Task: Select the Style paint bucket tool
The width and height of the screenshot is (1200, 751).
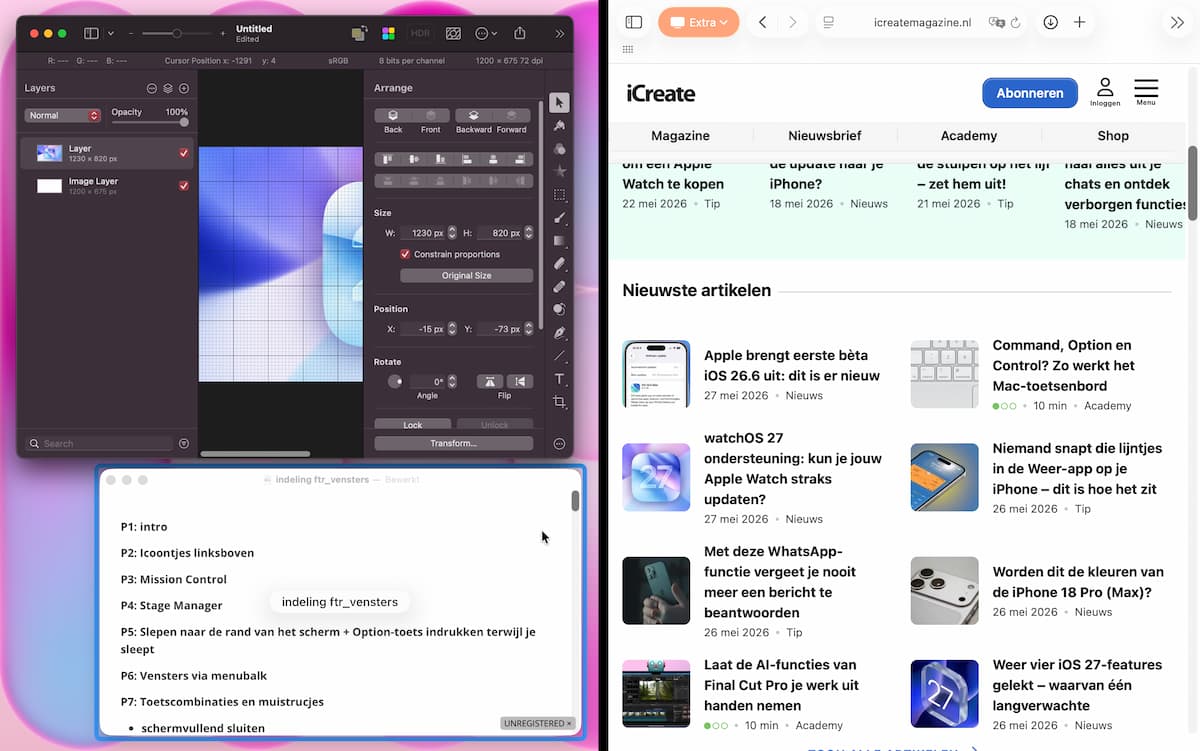Action: tap(560, 126)
